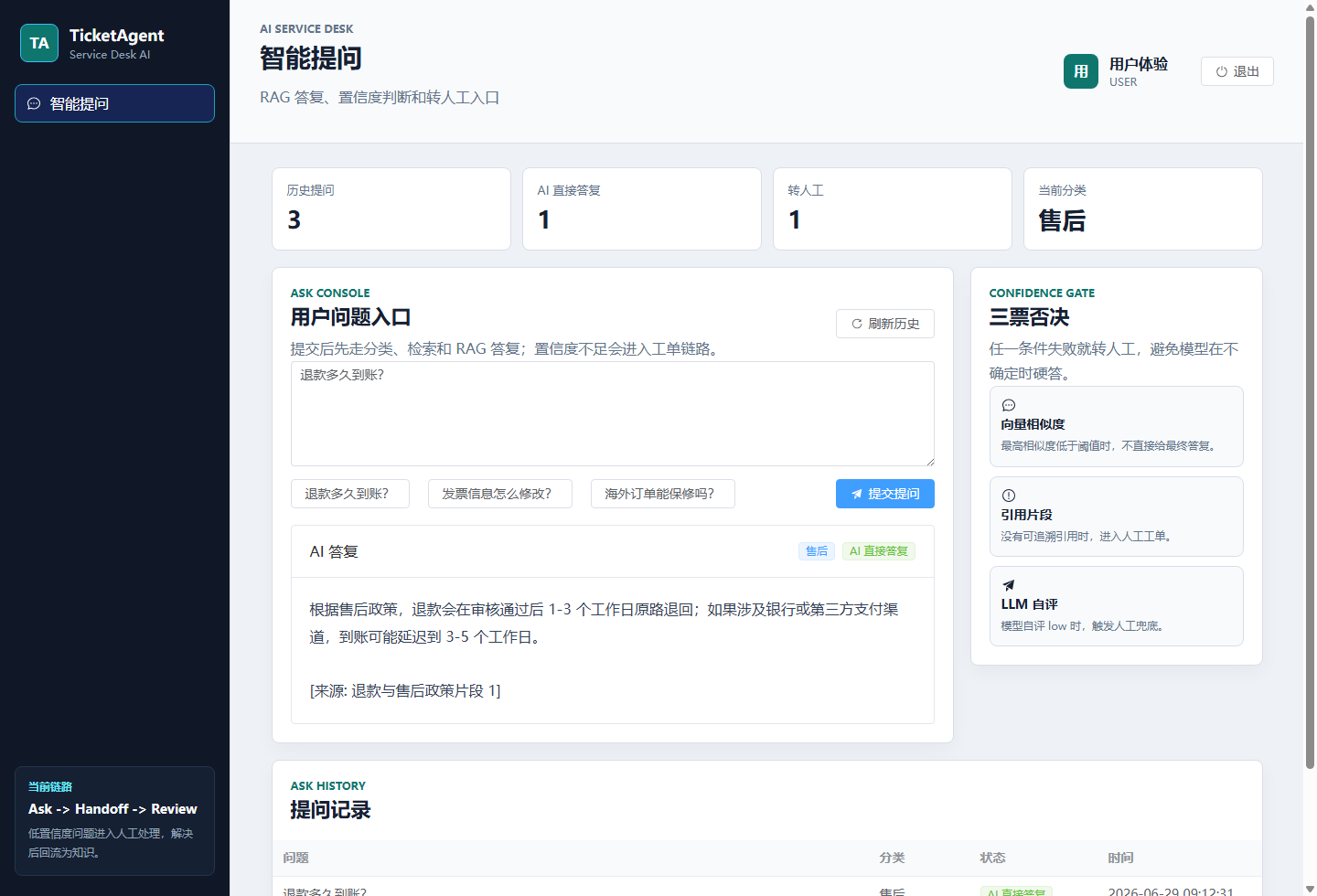
Task: Click the 用 user avatar icon
Action: click(1081, 71)
